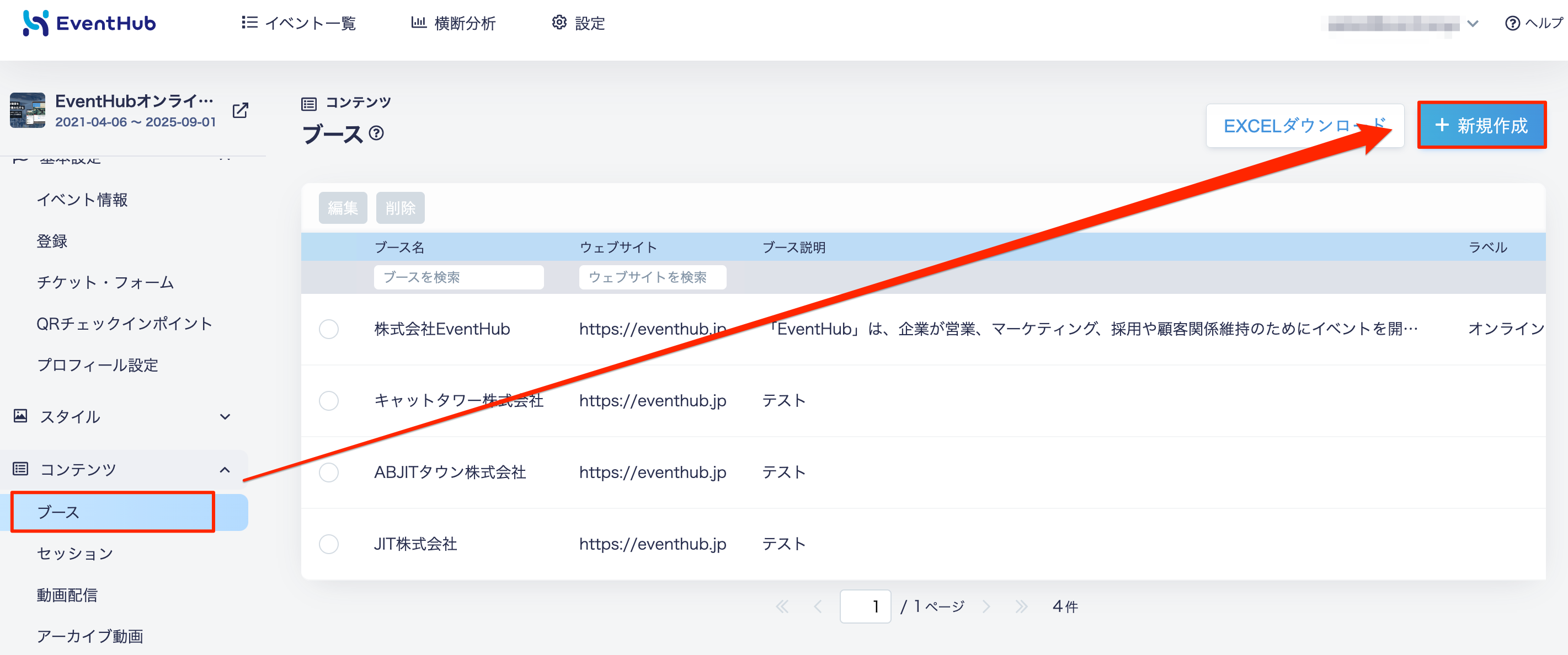The image size is (1568, 655).
Task: Click the EXCELダウンロード button
Action: point(1304,126)
